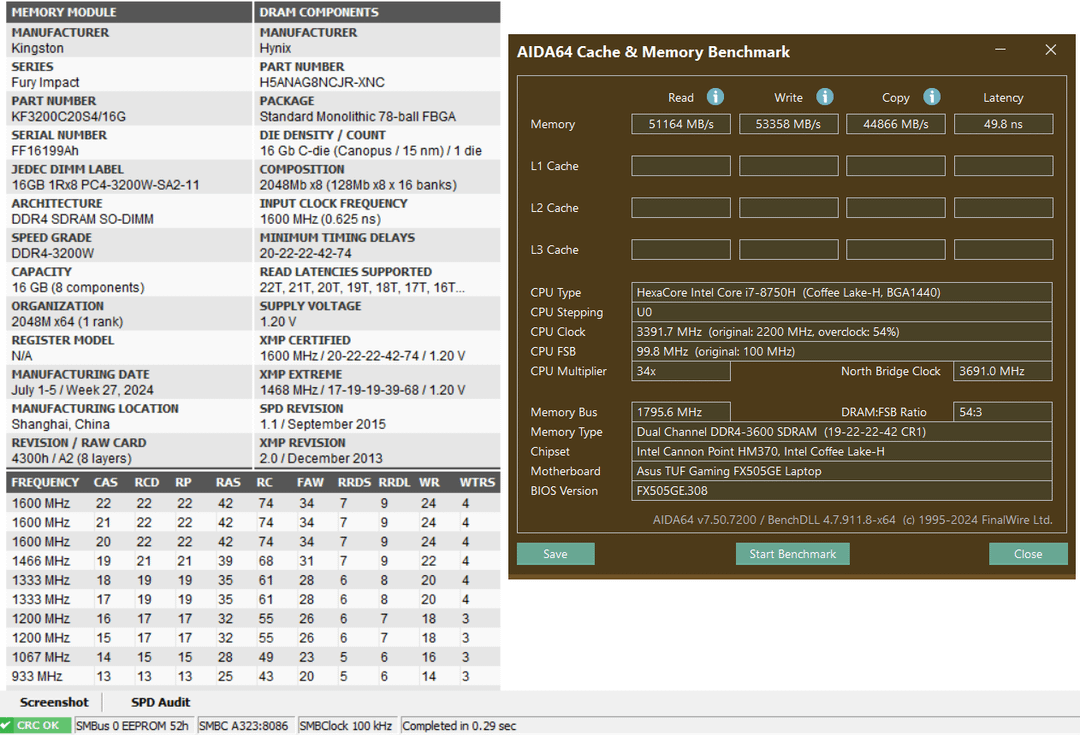1080x735 pixels.
Task: Close the AIDA64 window using the X
Action: (x=1050, y=50)
